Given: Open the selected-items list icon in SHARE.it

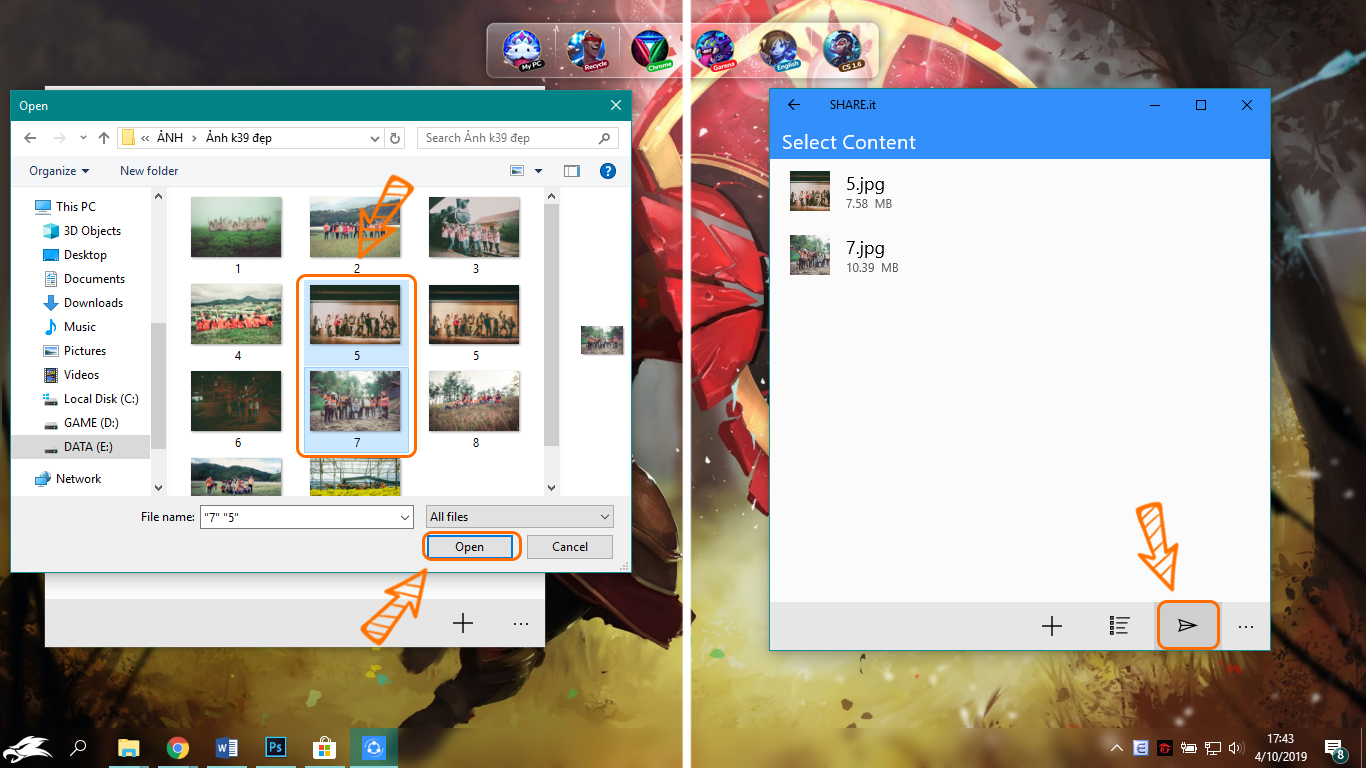Looking at the screenshot, I should 1119,626.
